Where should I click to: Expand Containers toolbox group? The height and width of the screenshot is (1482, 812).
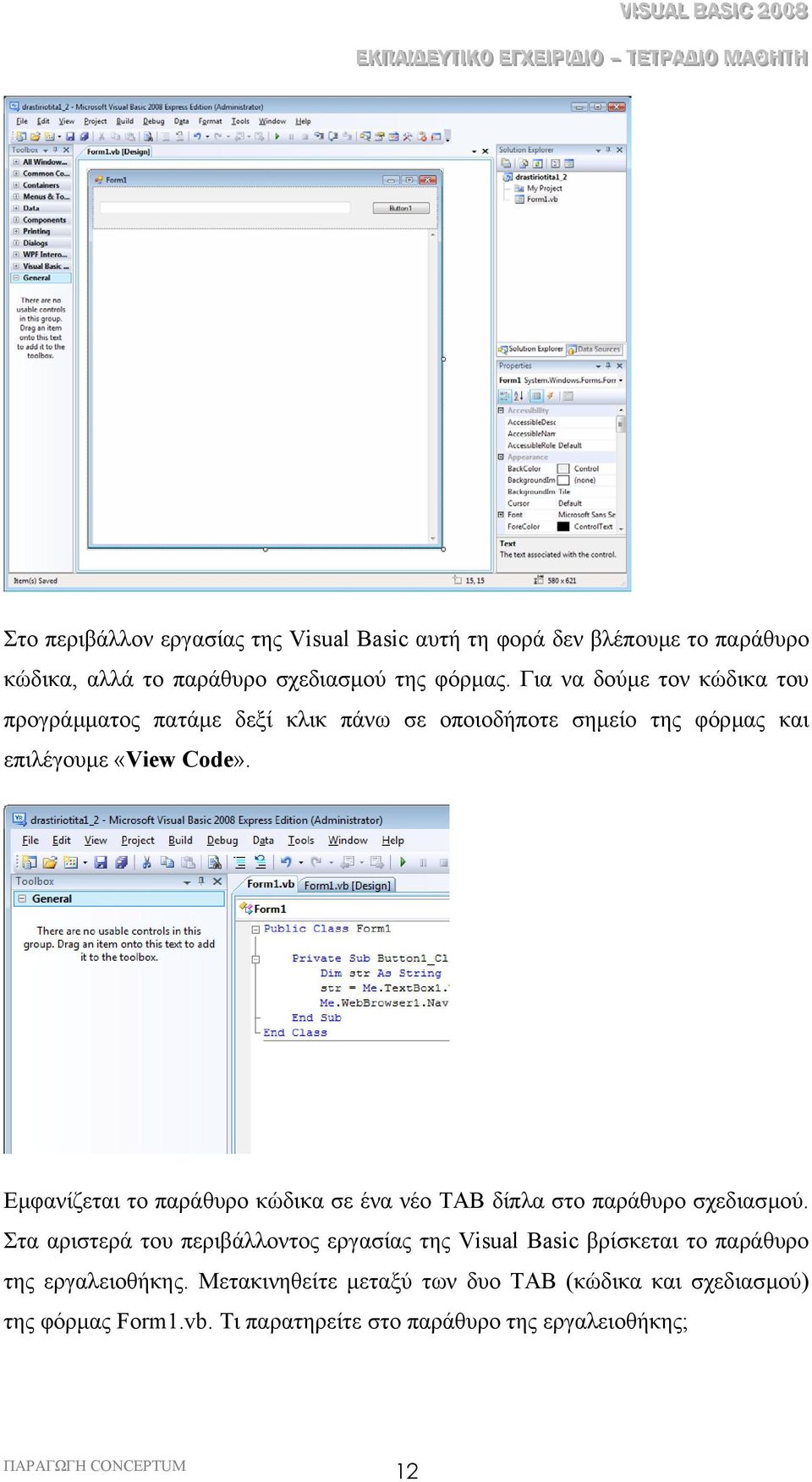coord(16,184)
